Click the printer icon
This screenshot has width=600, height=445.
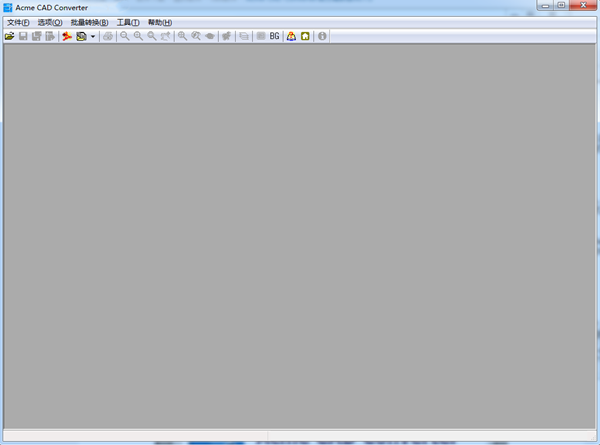click(108, 36)
